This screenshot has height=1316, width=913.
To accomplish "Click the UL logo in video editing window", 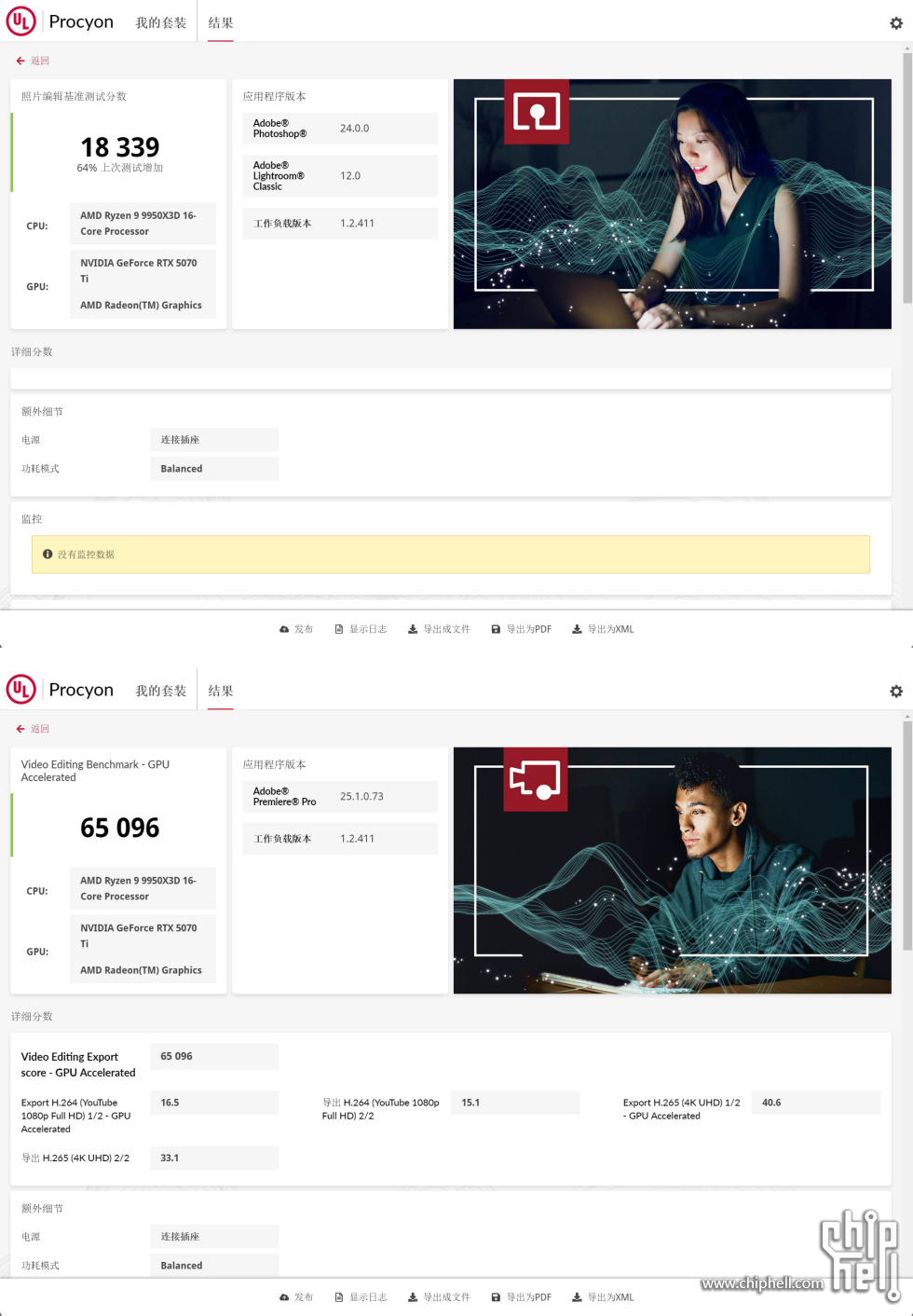I will pos(20,689).
